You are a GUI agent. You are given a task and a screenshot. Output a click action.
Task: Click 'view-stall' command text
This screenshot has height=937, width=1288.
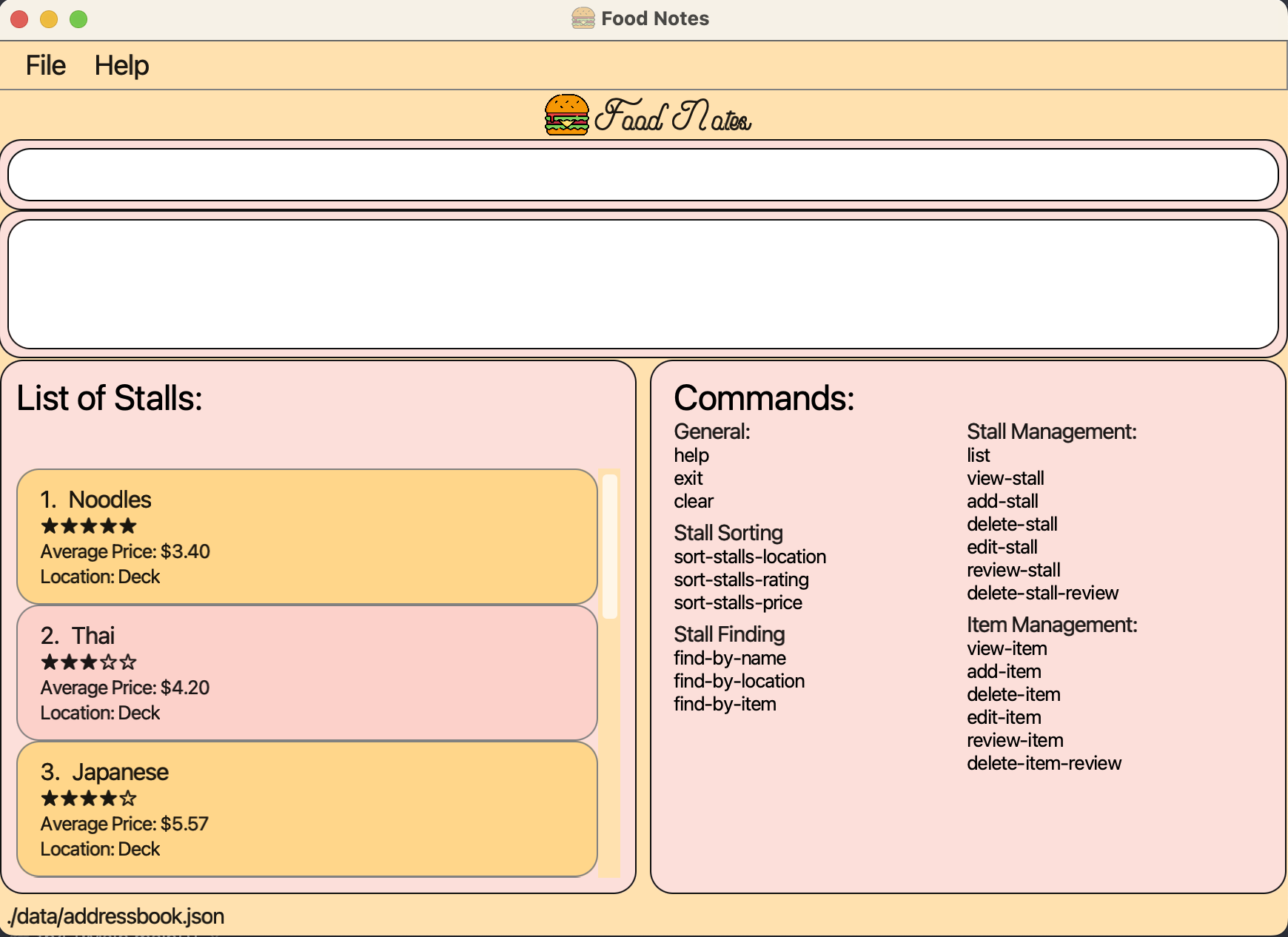coord(1005,478)
